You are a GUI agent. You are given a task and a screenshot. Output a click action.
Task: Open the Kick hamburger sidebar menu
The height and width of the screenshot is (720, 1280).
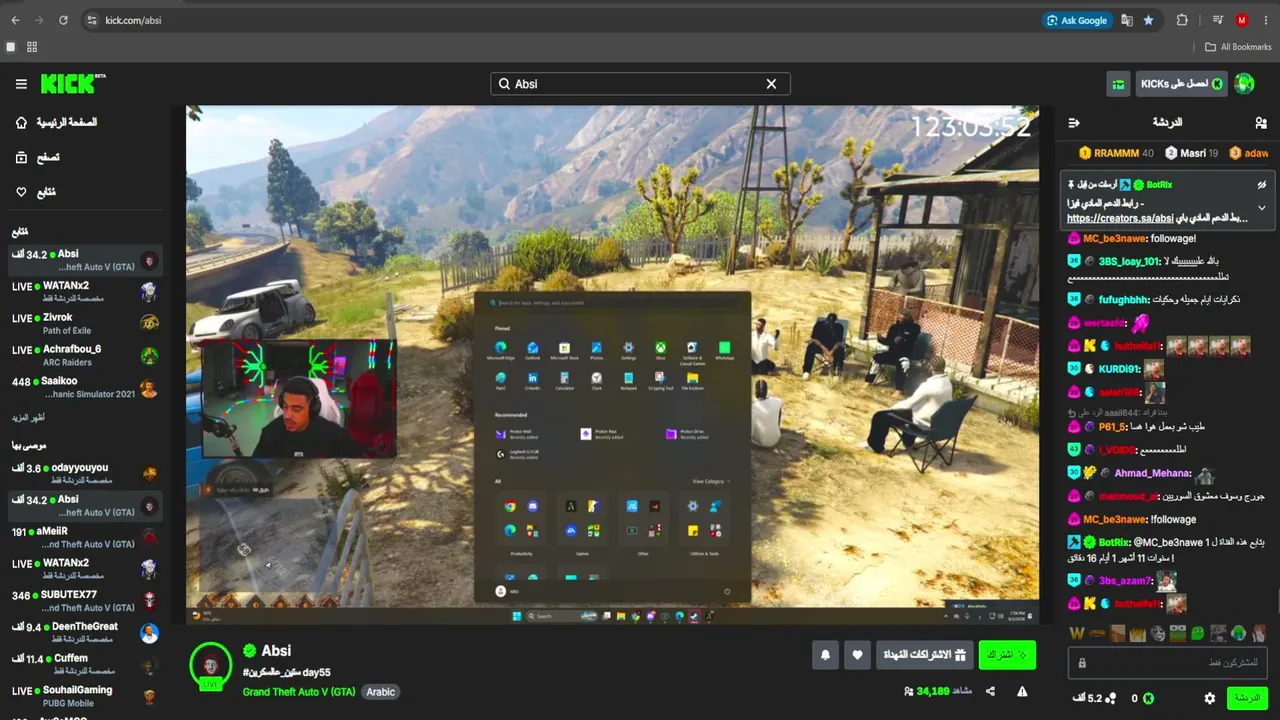pyautogui.click(x=21, y=84)
